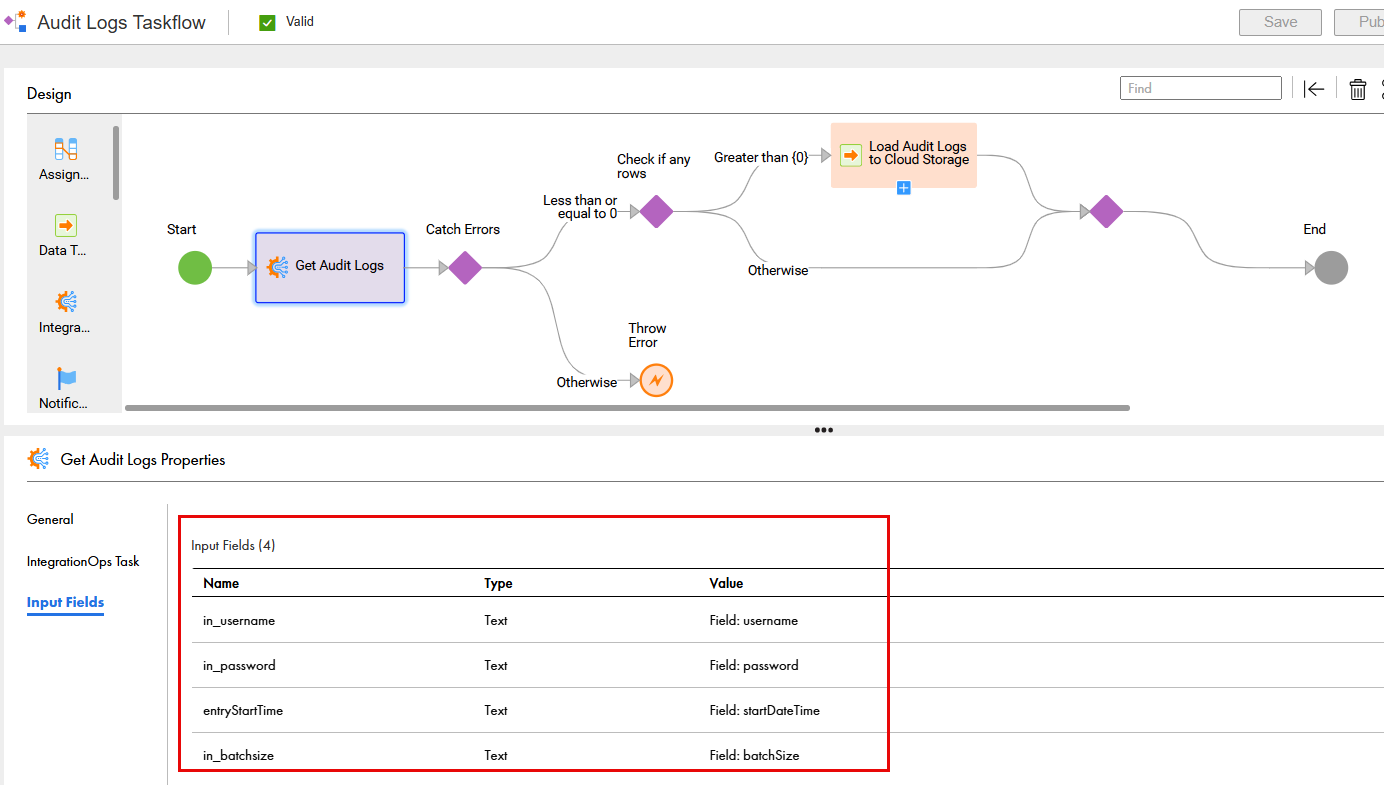Click the taskflow logo icon in title
1384x785 pixels.
click(16, 21)
